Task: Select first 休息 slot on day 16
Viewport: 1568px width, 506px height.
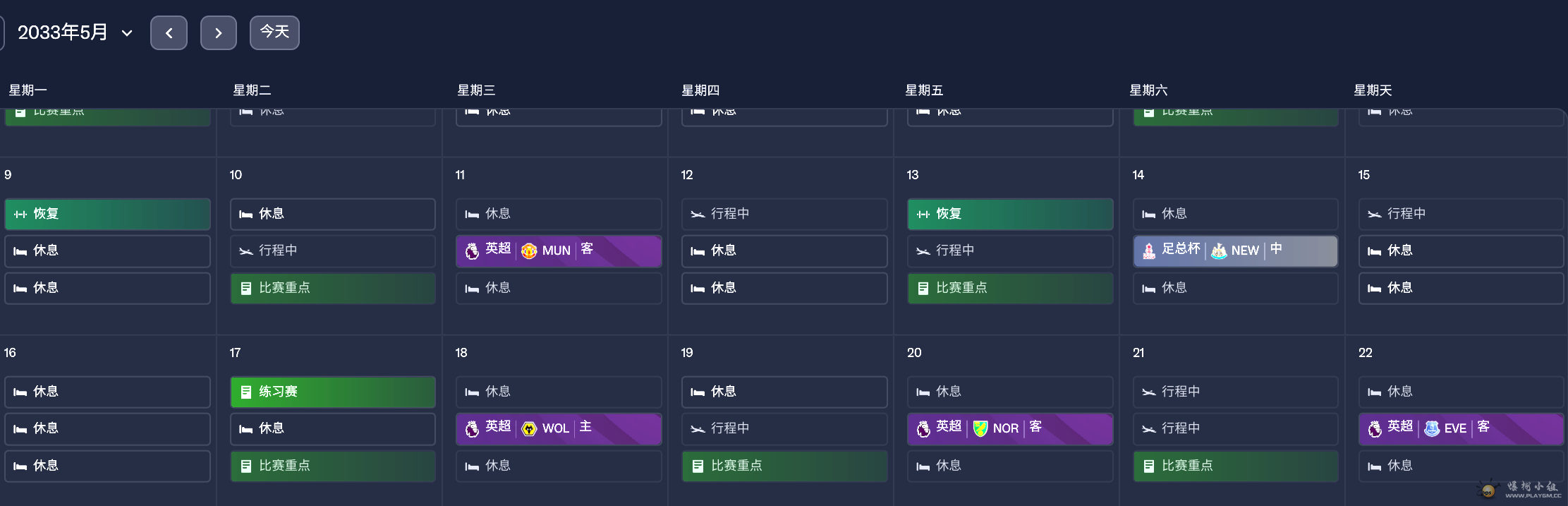Action: point(107,392)
